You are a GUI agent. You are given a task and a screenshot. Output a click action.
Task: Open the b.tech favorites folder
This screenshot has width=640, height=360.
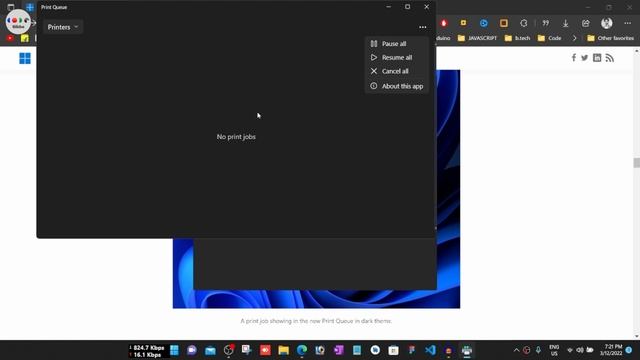pyautogui.click(x=517, y=38)
